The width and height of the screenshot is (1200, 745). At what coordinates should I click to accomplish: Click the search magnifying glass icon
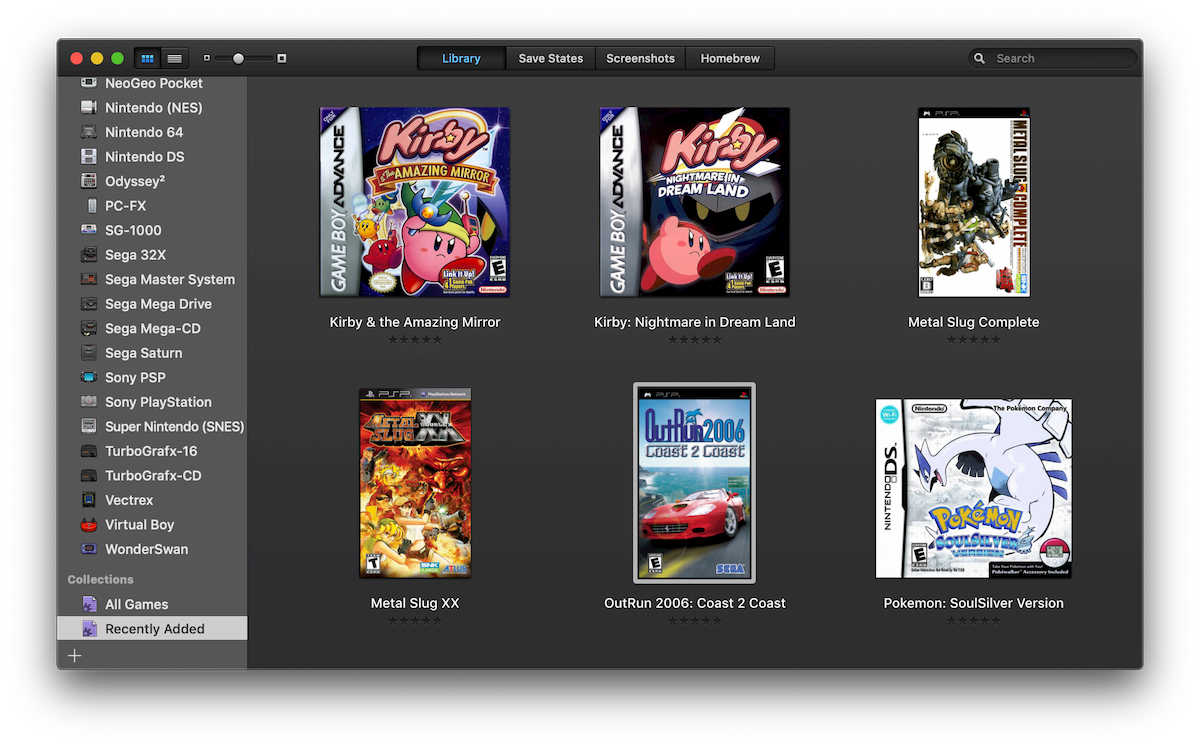click(x=980, y=59)
